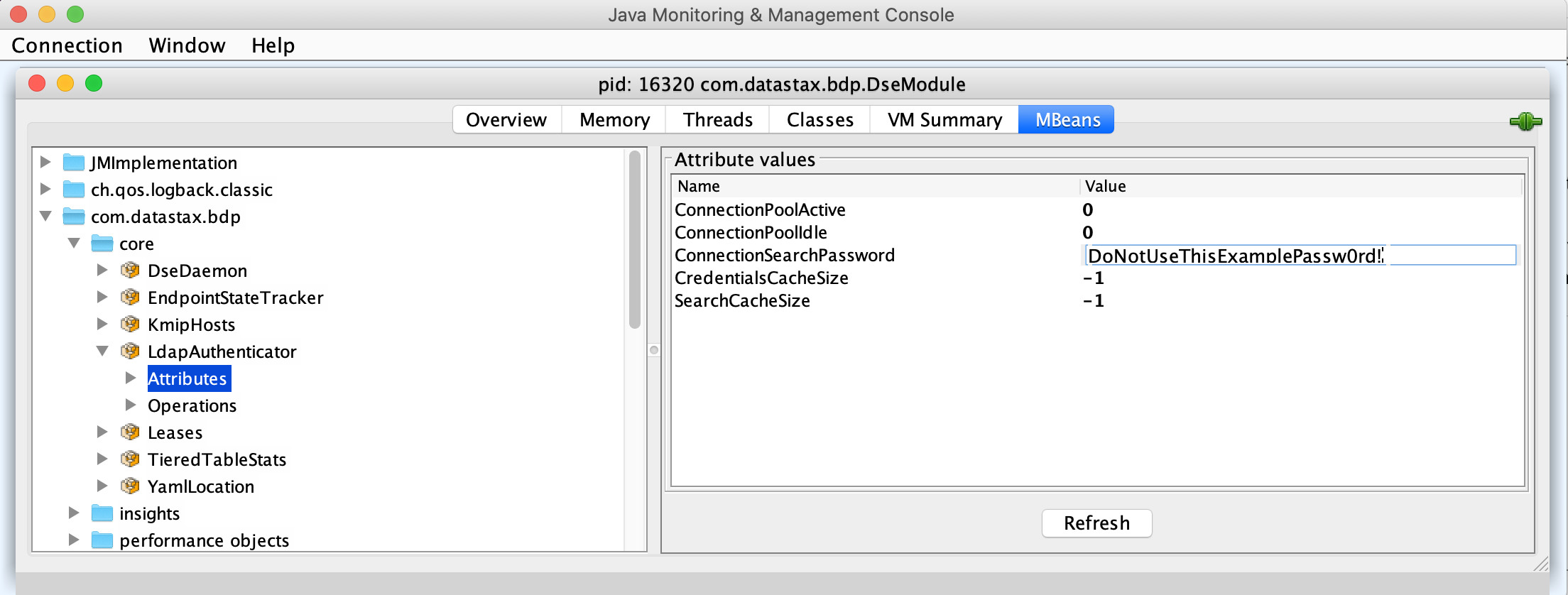Expand the EndpointStateTracker node
The width and height of the screenshot is (1568, 595).
102,297
